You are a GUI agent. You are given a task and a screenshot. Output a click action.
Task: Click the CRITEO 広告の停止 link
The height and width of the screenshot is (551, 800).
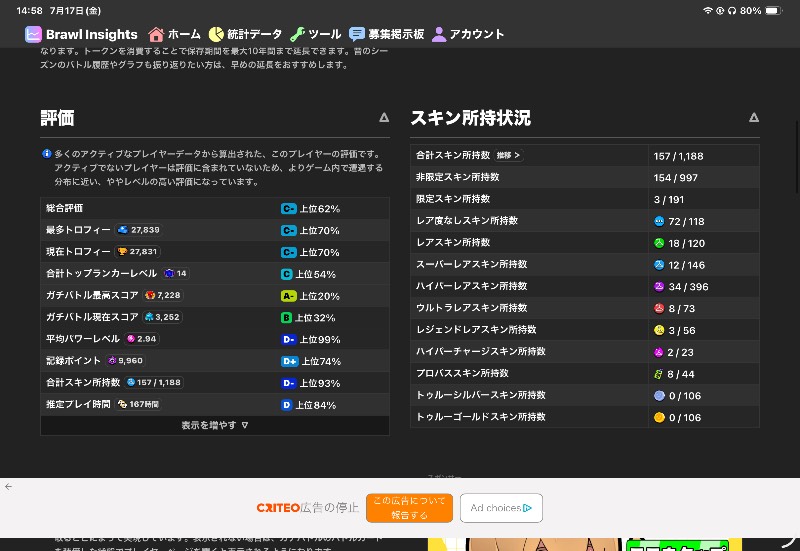point(308,508)
